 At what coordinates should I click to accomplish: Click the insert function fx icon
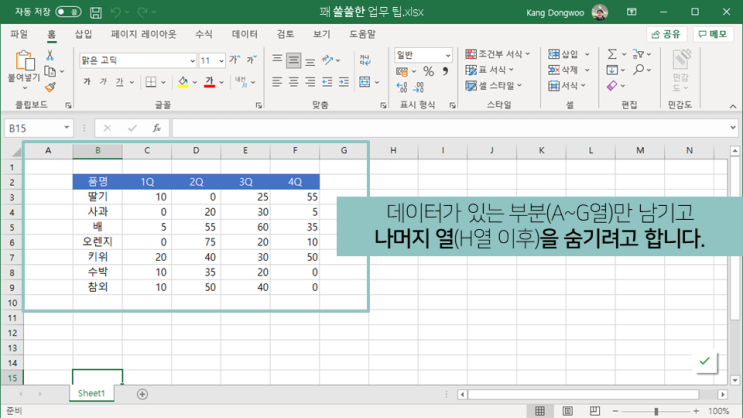point(156,128)
